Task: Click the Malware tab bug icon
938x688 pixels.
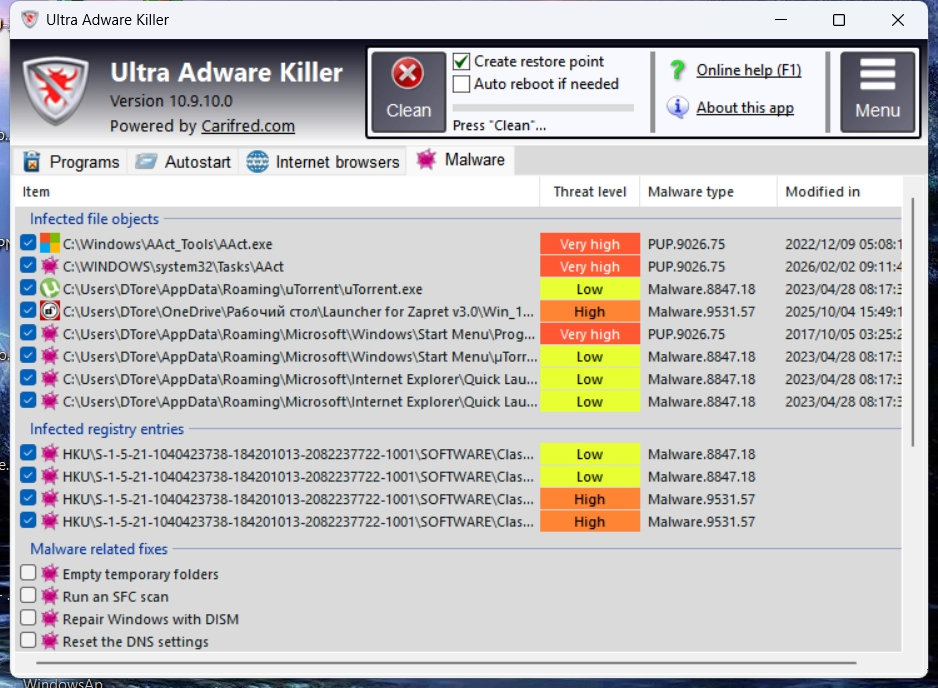Action: click(x=426, y=160)
